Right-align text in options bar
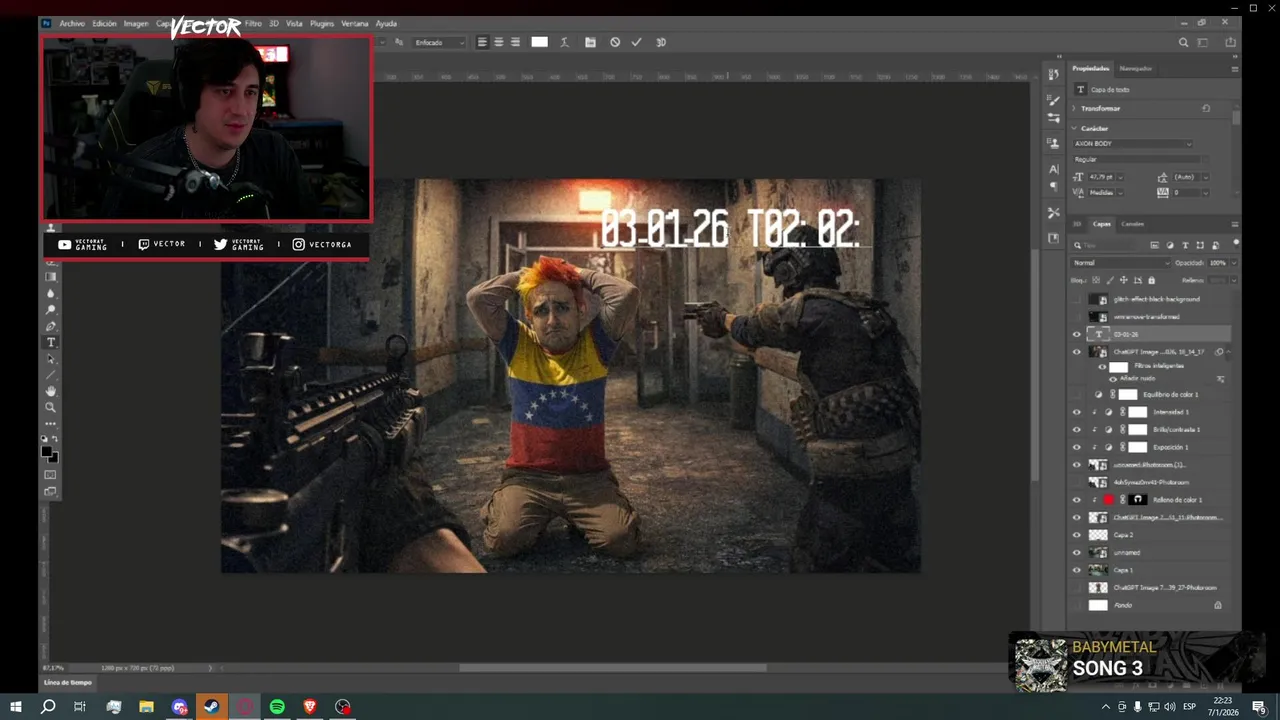1280x720 pixels. pos(515,42)
